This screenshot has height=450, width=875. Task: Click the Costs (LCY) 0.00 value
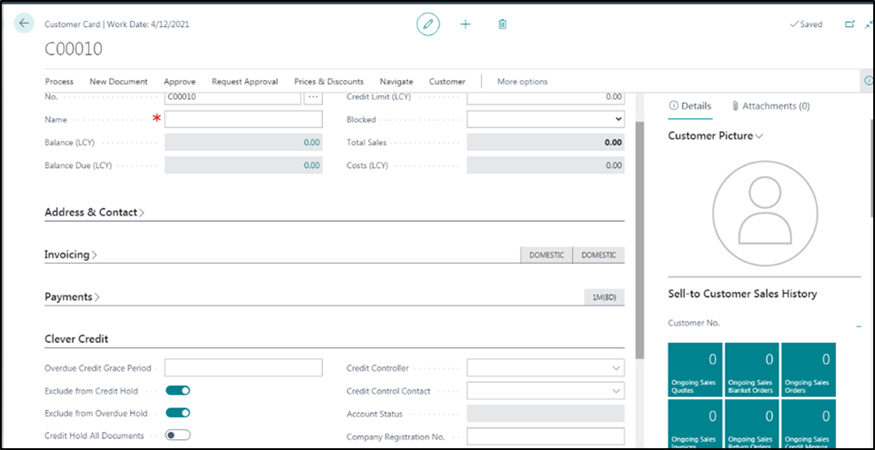click(613, 165)
